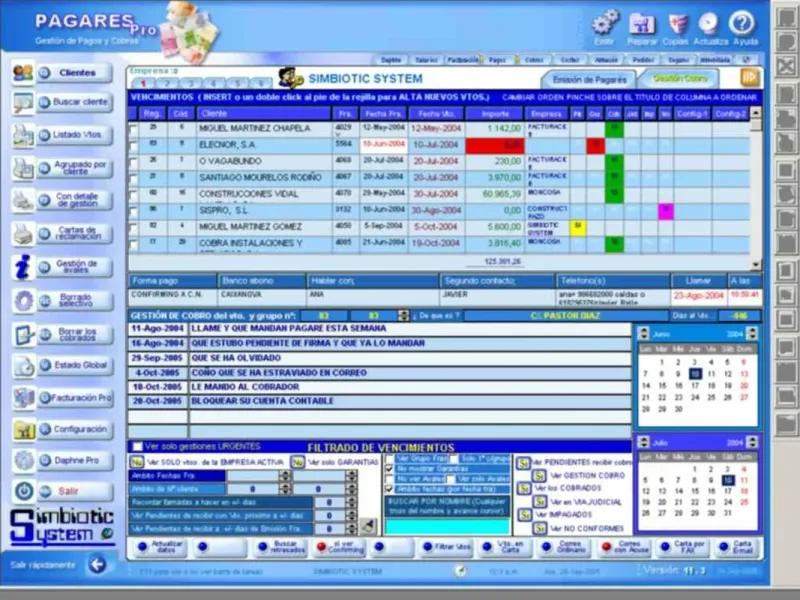Screen dimensions: 800x600
Task: Click the icon beside Con detalle de gestión
Action: [x=23, y=201]
